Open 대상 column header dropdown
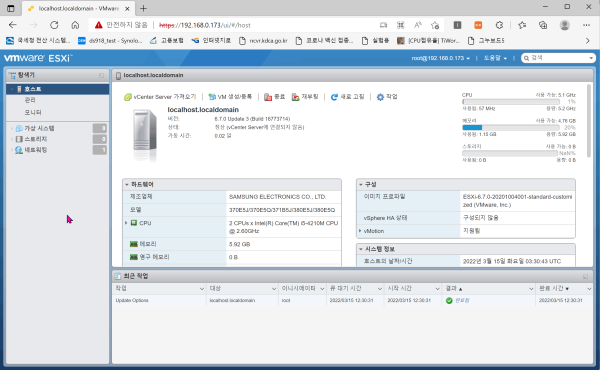This screenshot has width=600, height=370. tap(274, 289)
